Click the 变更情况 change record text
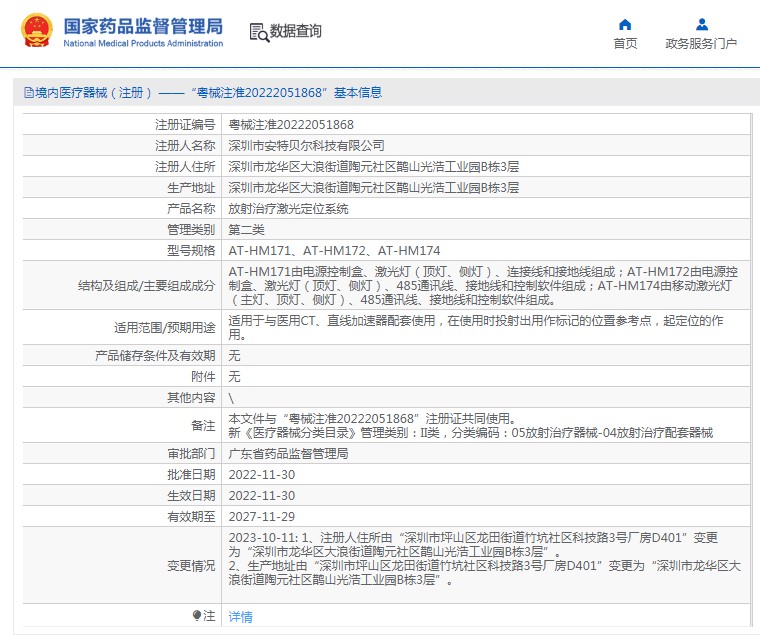 [485, 558]
